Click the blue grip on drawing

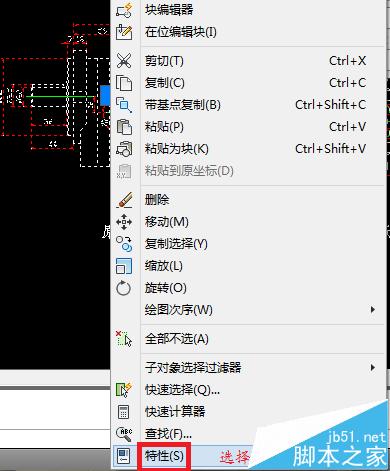105,96
